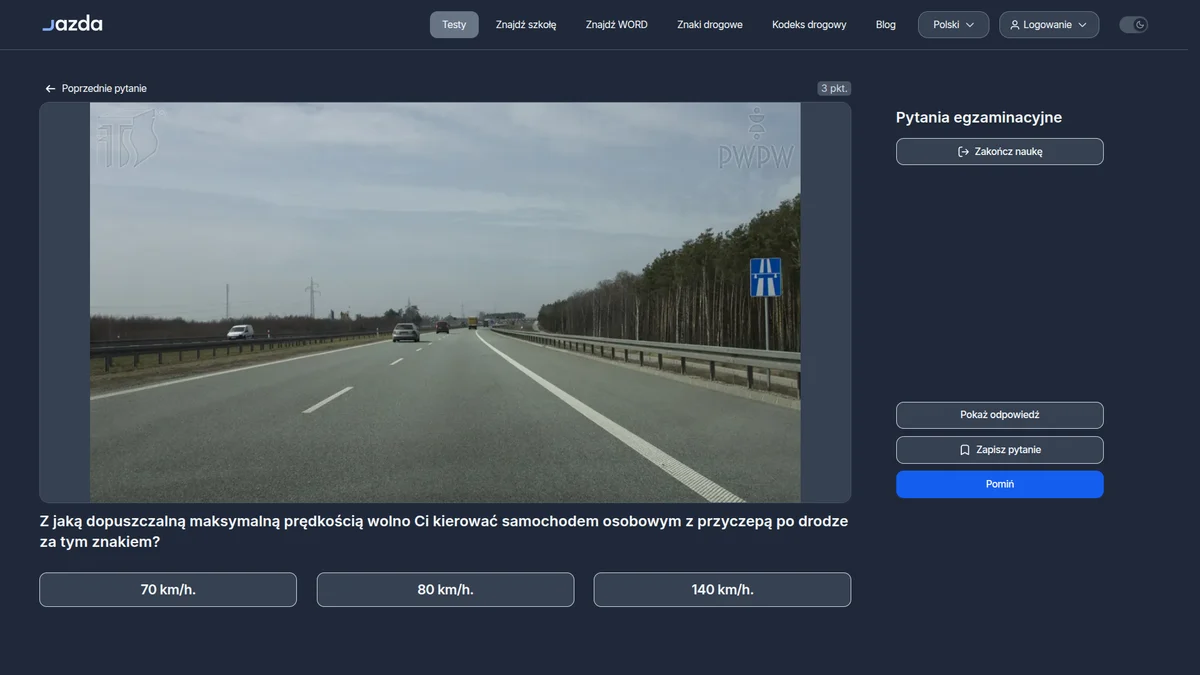
Task: Click the left arrow icon beside Poprzednie pytanie
Action: [50, 88]
